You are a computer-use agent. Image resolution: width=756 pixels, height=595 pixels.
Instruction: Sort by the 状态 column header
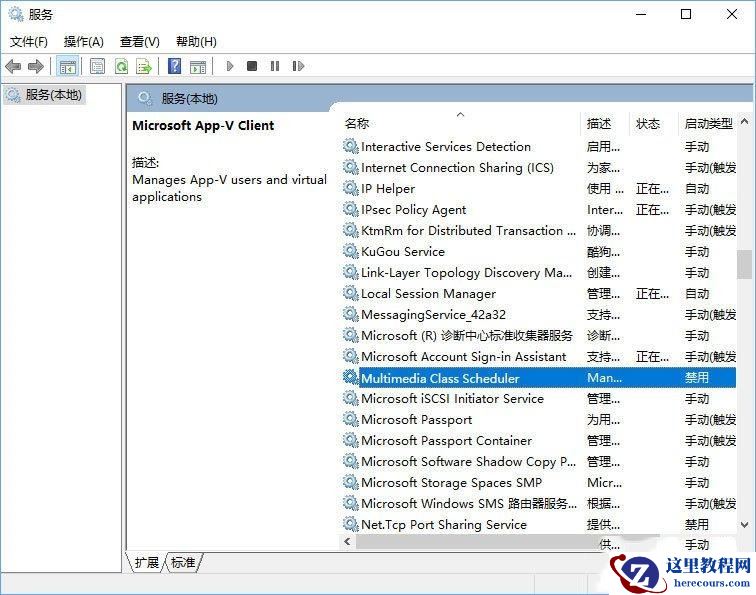coord(648,124)
